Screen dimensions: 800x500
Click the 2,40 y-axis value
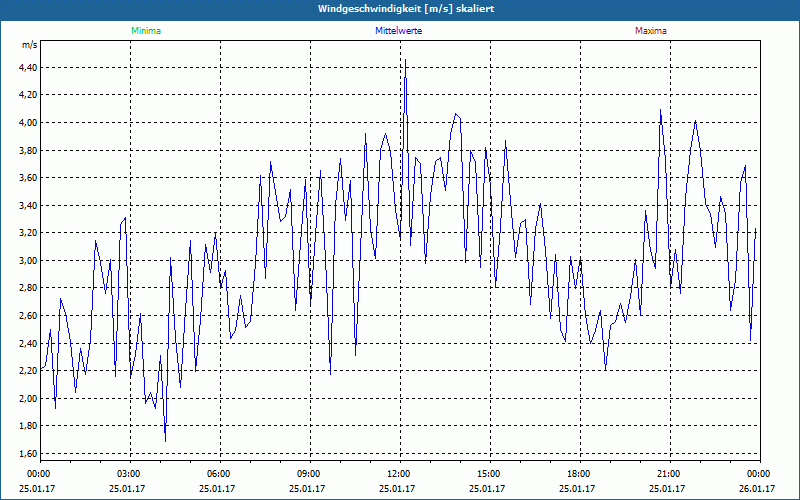click(29, 343)
